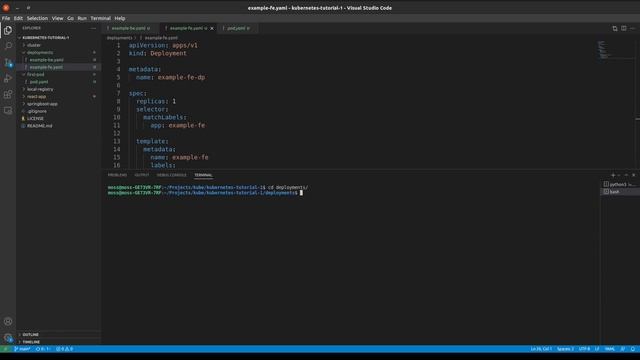Open errors and warnings count in status bar
This screenshot has height=360, width=640.
tap(64, 349)
